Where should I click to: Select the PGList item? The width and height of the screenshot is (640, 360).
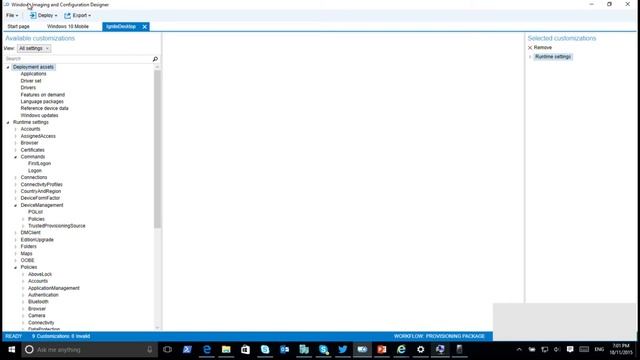35,212
